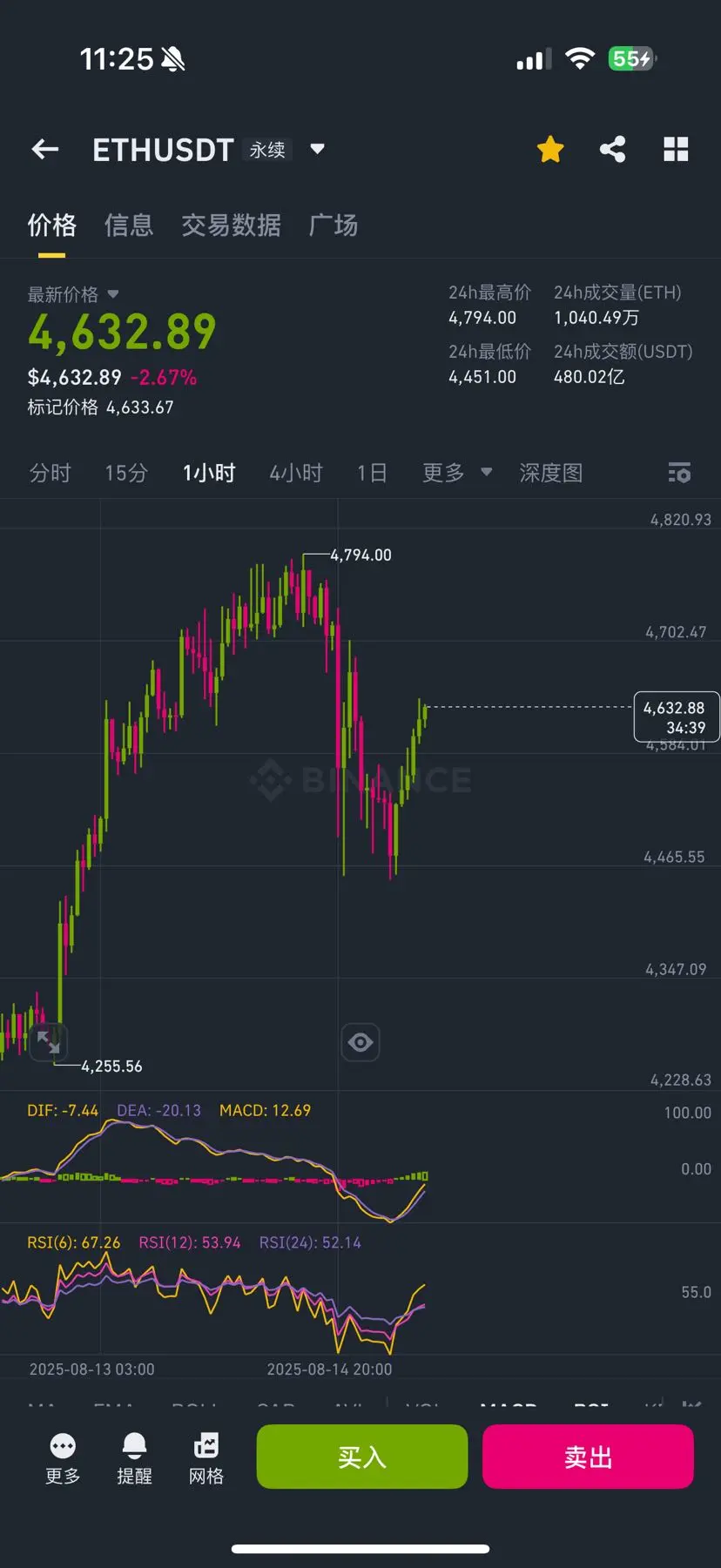Viewport: 721px width, 1568px height.
Task: Toggle the yellow favorite star
Action: (x=550, y=150)
